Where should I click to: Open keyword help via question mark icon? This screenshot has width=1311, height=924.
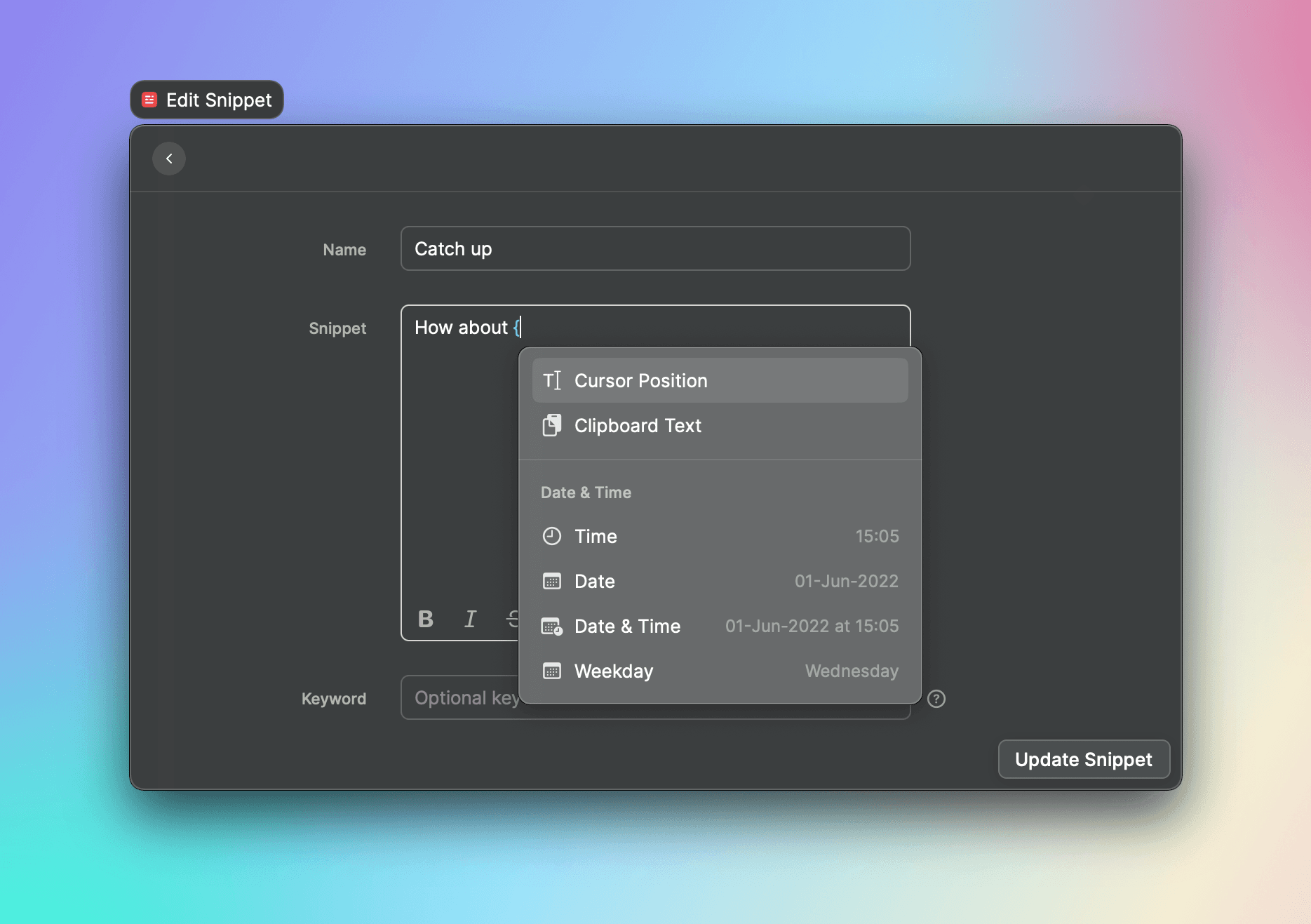tap(936, 699)
